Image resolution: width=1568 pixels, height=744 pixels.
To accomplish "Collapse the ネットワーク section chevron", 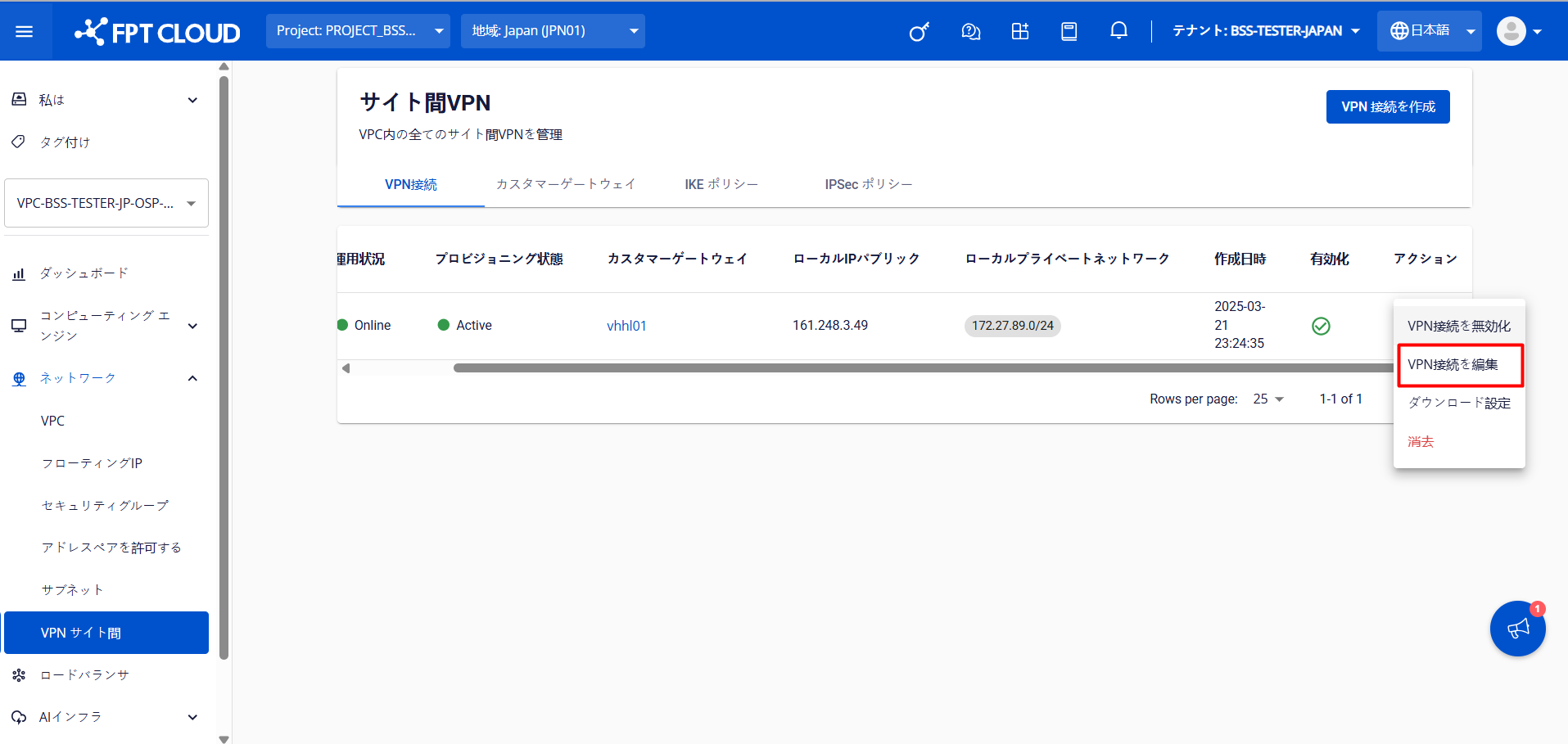I will pos(192,378).
